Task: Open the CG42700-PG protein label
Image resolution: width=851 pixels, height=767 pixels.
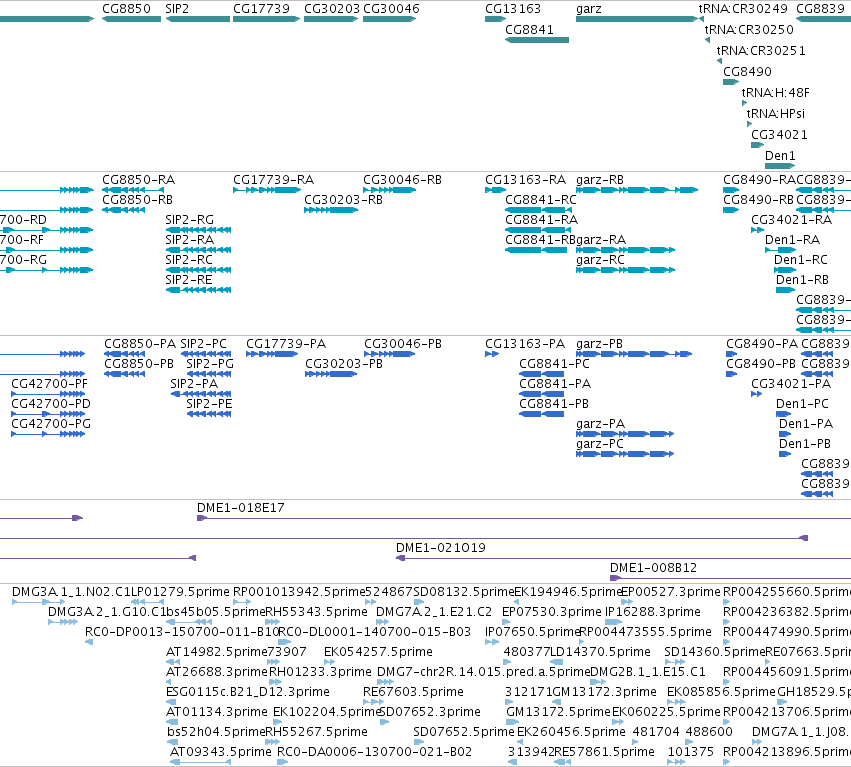Action: [51, 424]
